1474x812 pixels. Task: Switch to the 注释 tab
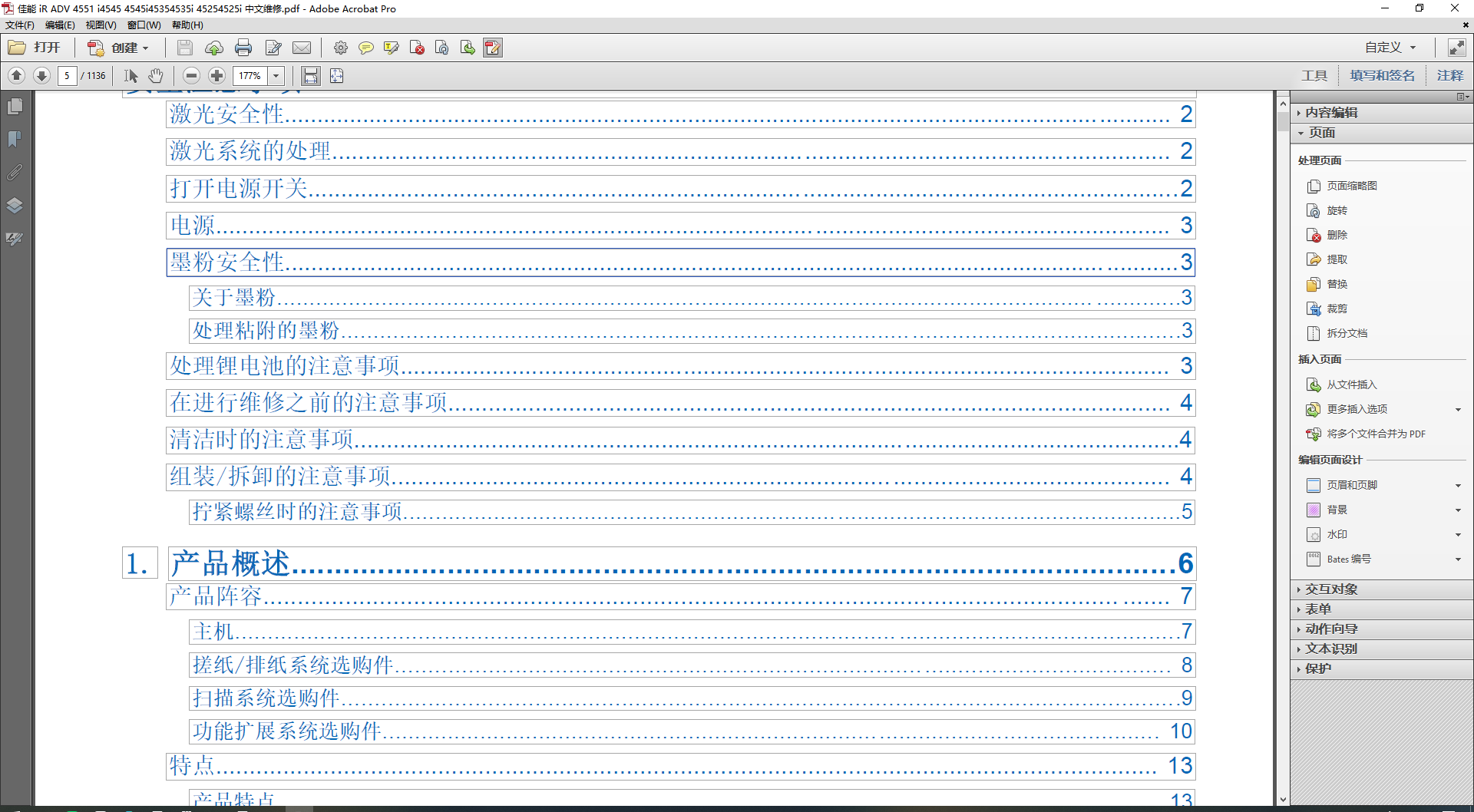click(x=1450, y=74)
